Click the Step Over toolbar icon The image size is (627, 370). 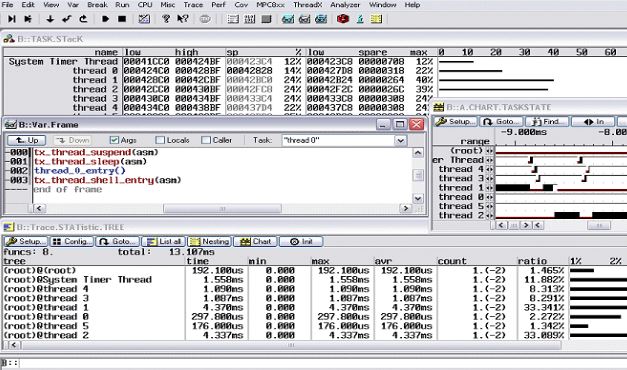coord(28,19)
